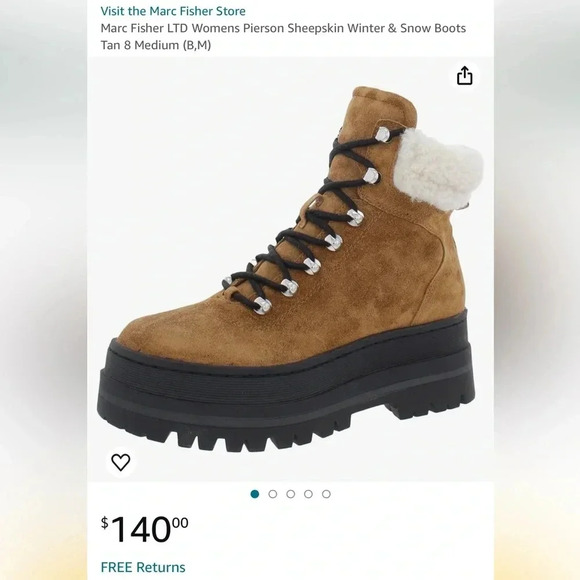Click the black platform lug sole of the boot
The height and width of the screenshot is (580, 580).
(x=286, y=392)
